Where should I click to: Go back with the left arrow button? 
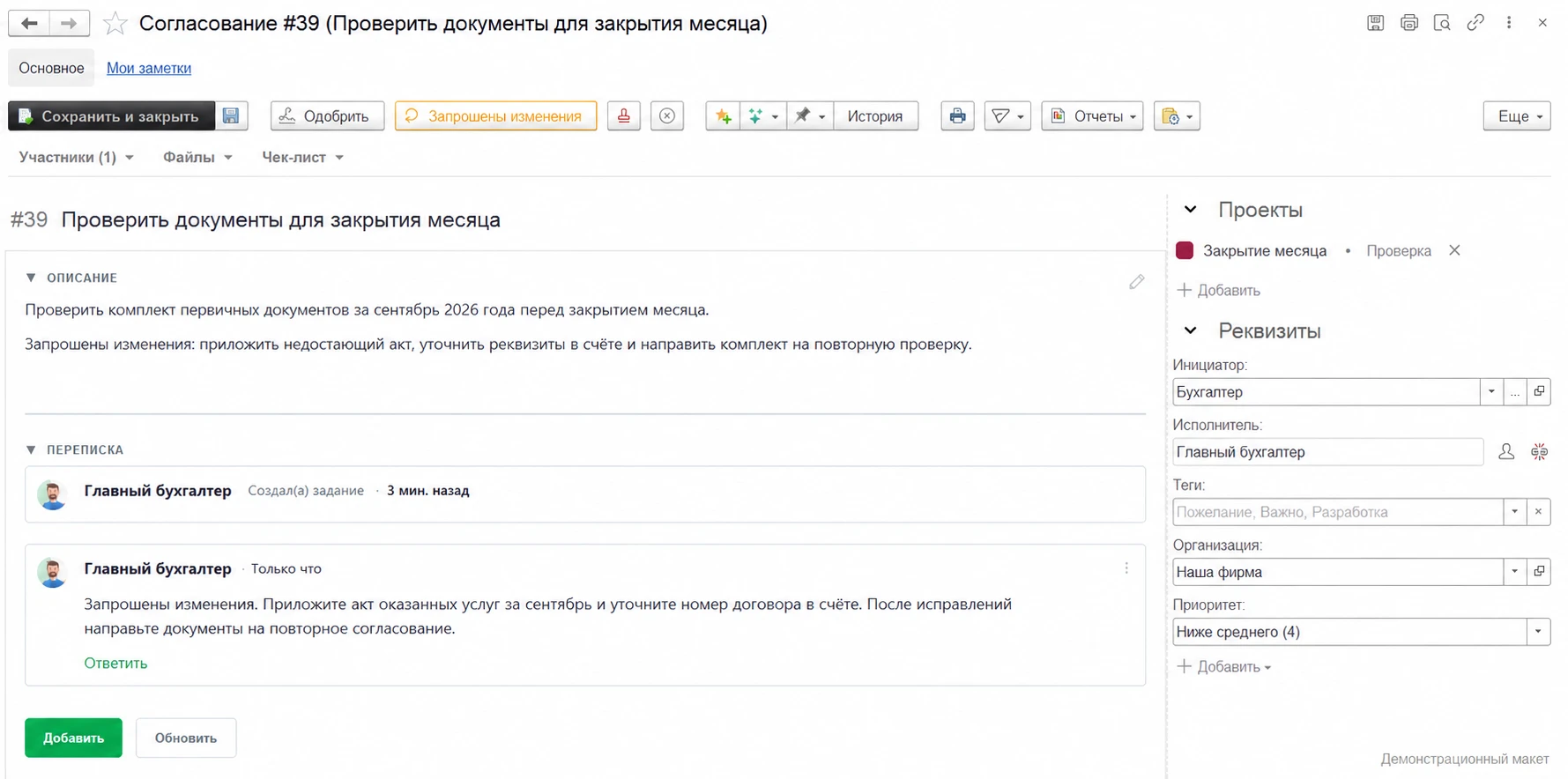pyautogui.click(x=29, y=23)
